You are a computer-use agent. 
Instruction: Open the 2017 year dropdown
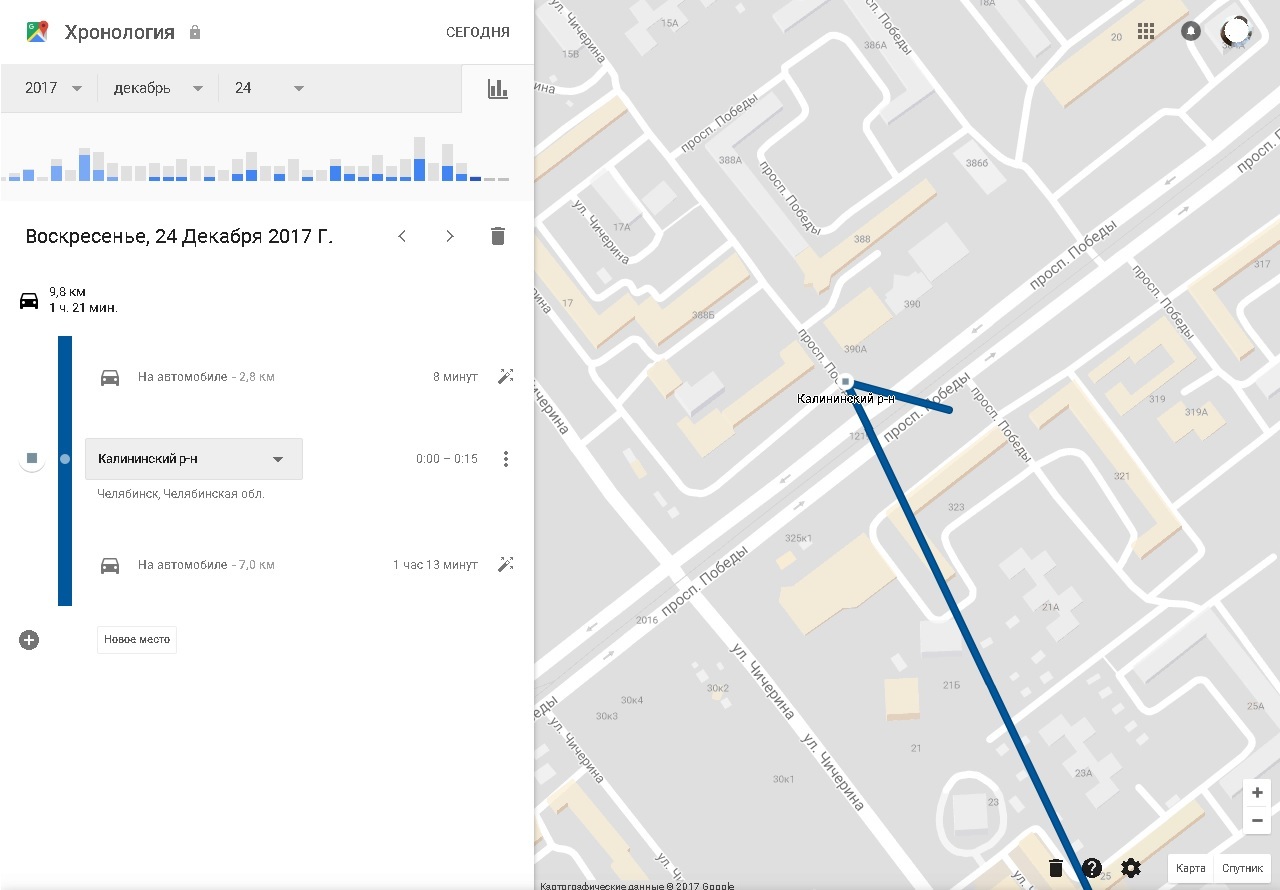pyautogui.click(x=53, y=88)
